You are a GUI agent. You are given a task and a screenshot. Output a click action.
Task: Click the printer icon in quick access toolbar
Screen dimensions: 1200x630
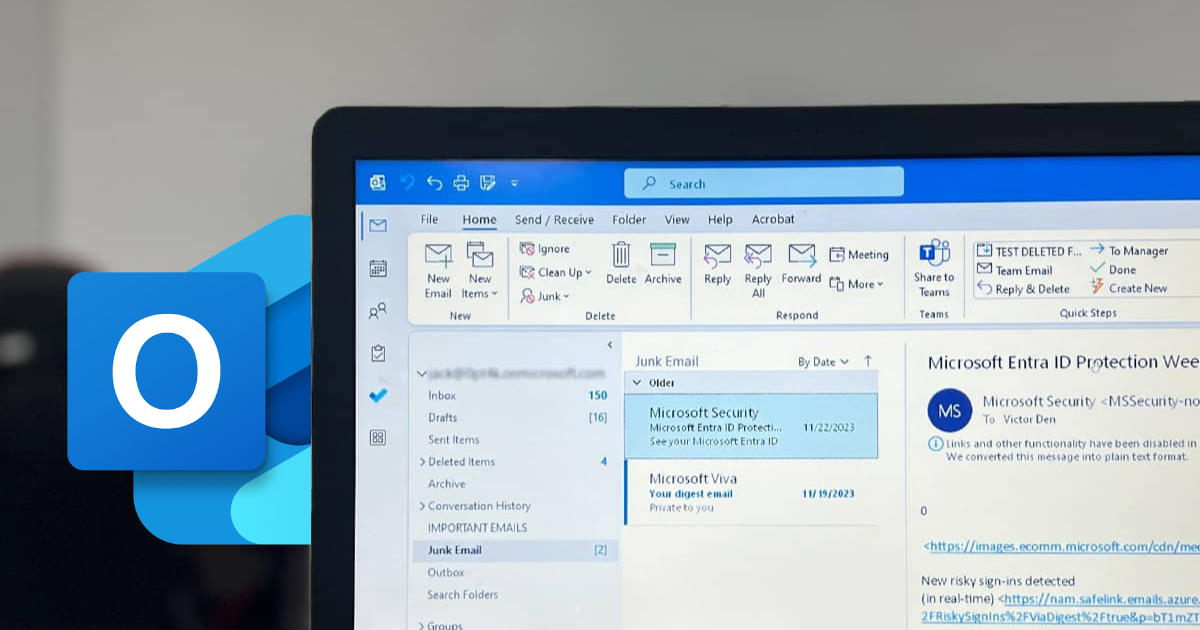461,182
